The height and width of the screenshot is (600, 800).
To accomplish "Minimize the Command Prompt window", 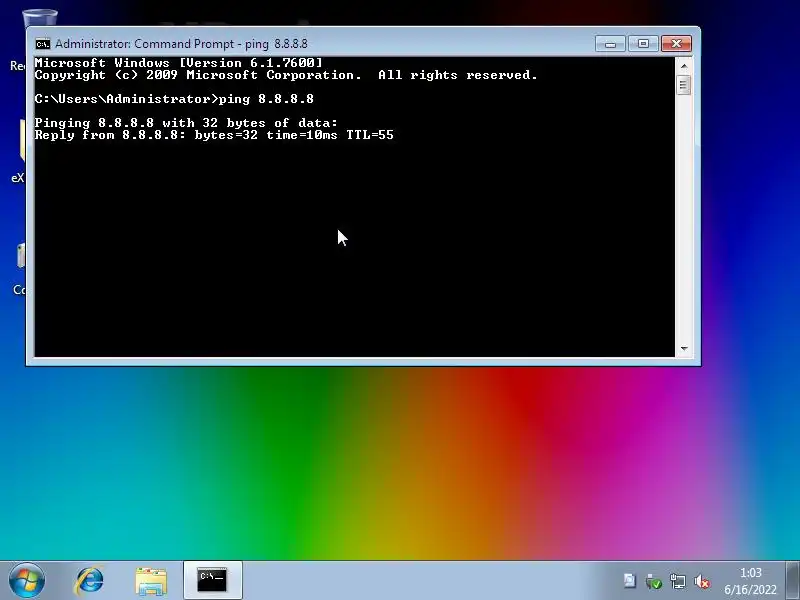I will (x=610, y=44).
